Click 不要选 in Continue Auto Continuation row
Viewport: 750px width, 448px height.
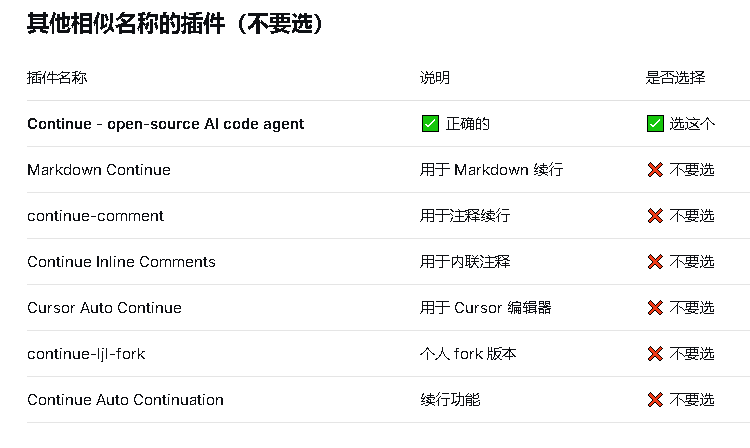(692, 400)
